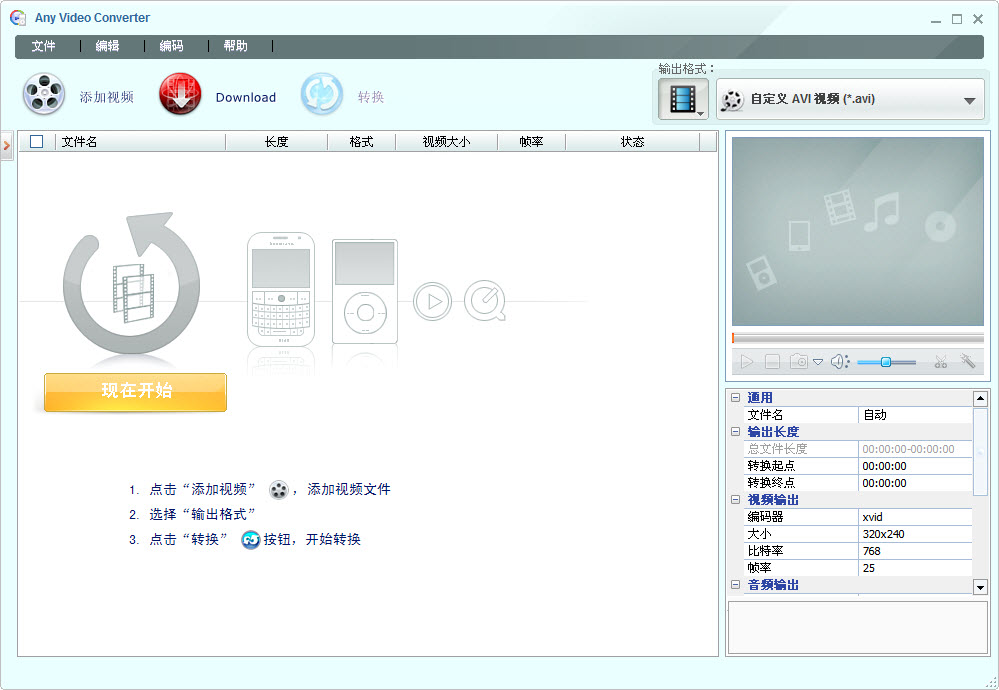Screen dimensions: 999x690
Task: Click the 添加视频 film reel icon
Action: pos(44,96)
